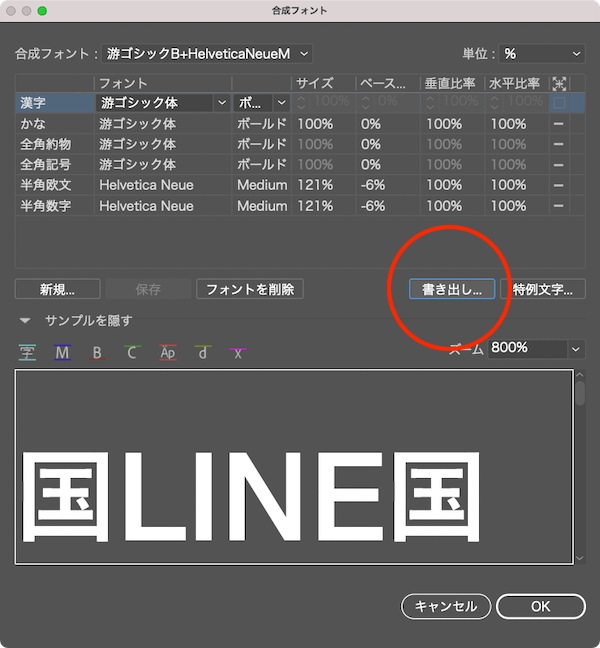The image size is (600, 648).
Task: Click the zoom value field showing 800%
Action: coord(528,349)
